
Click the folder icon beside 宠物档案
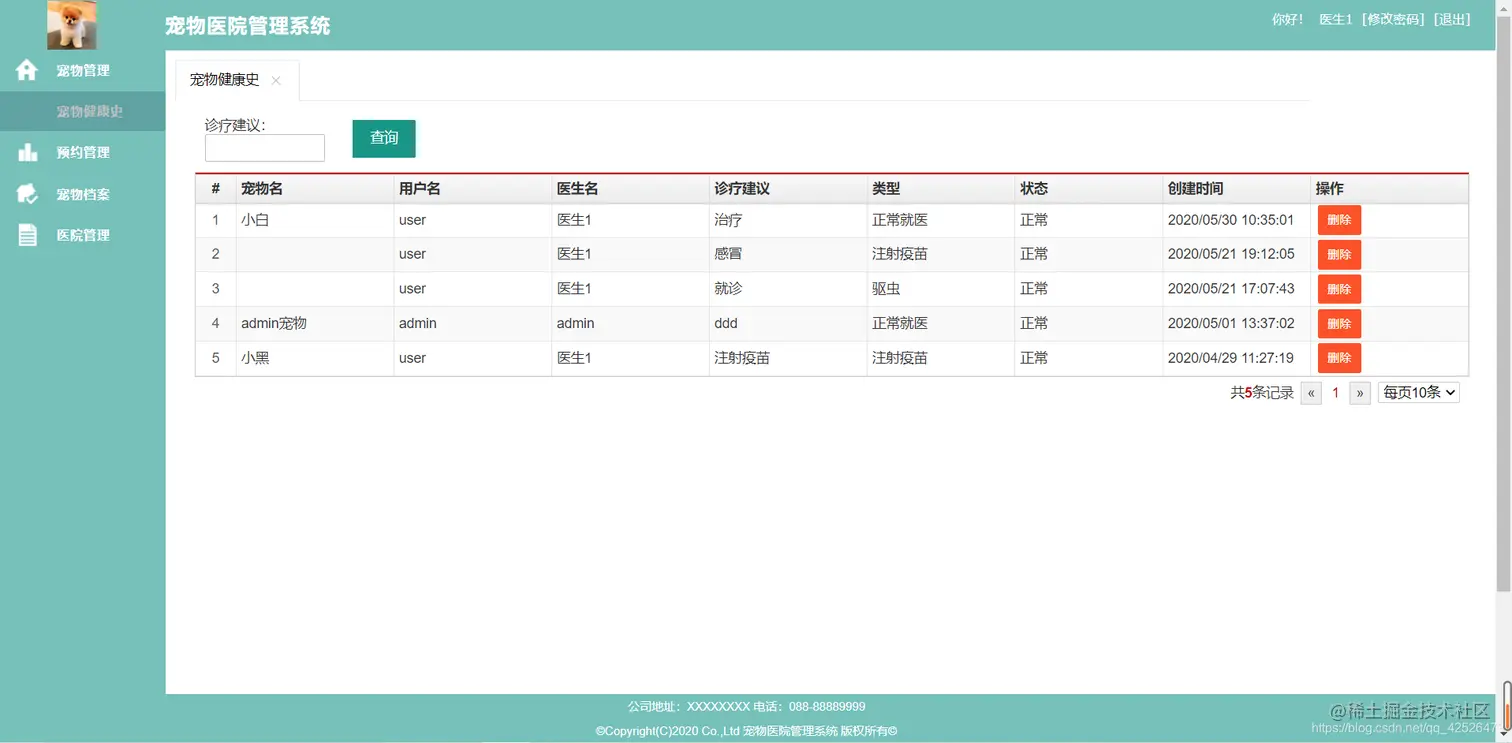(27, 194)
